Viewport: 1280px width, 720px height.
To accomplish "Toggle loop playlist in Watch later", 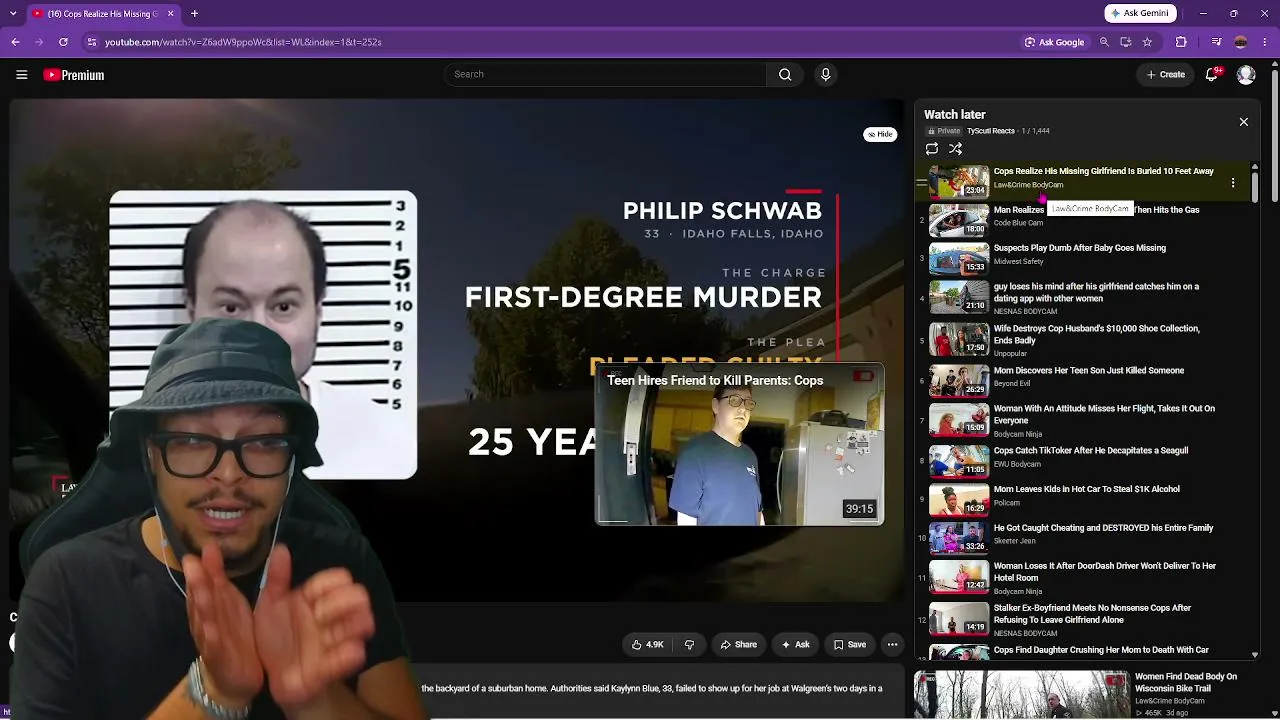I will 932,149.
